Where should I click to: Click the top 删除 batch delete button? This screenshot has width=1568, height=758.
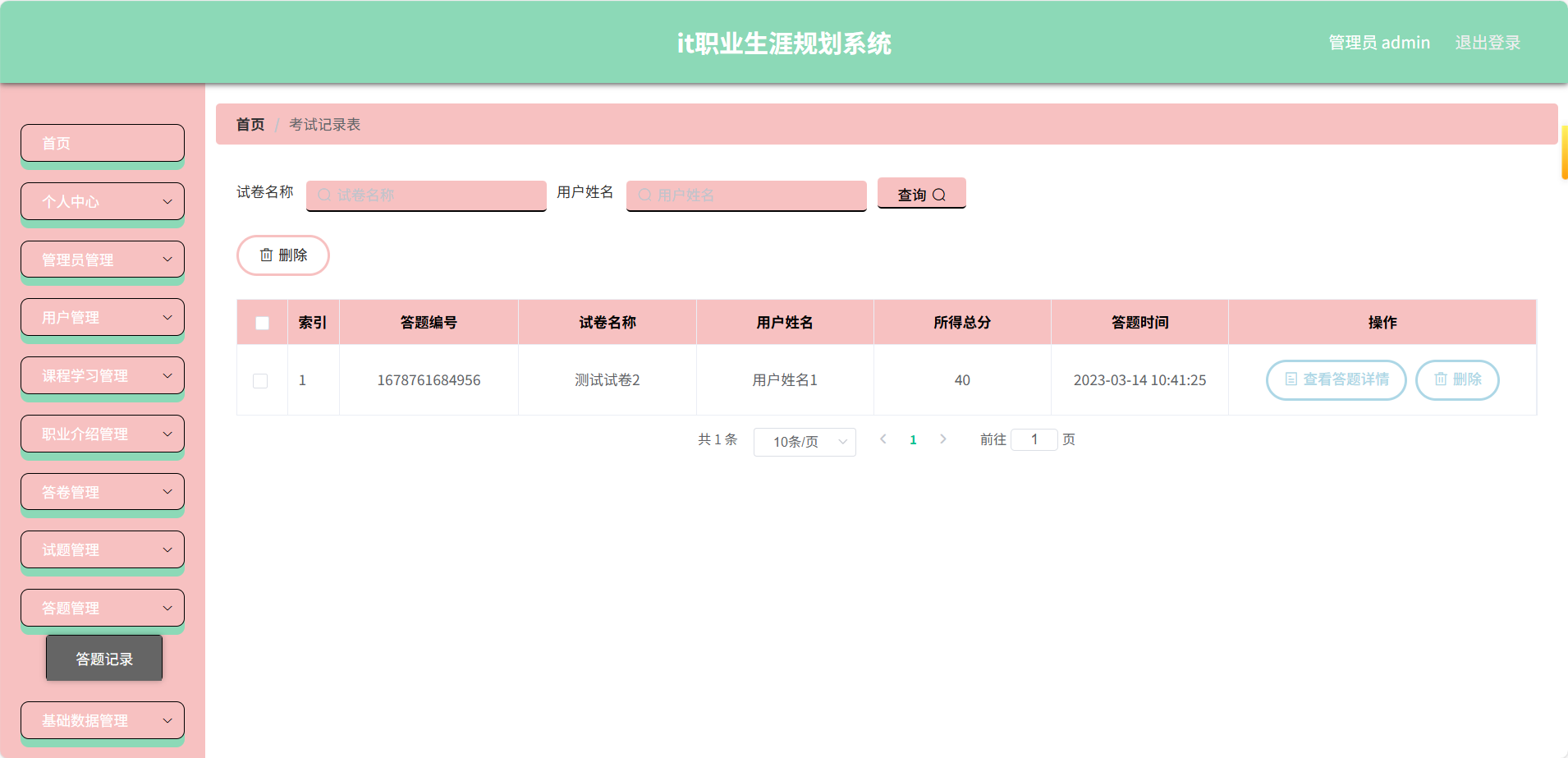(x=283, y=255)
